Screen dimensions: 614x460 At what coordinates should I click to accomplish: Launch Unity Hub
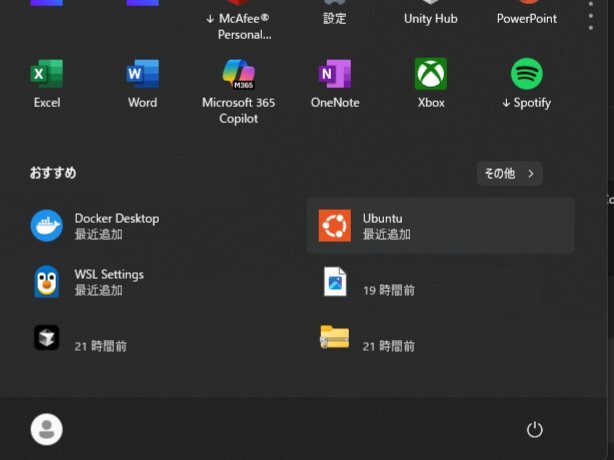(x=431, y=14)
